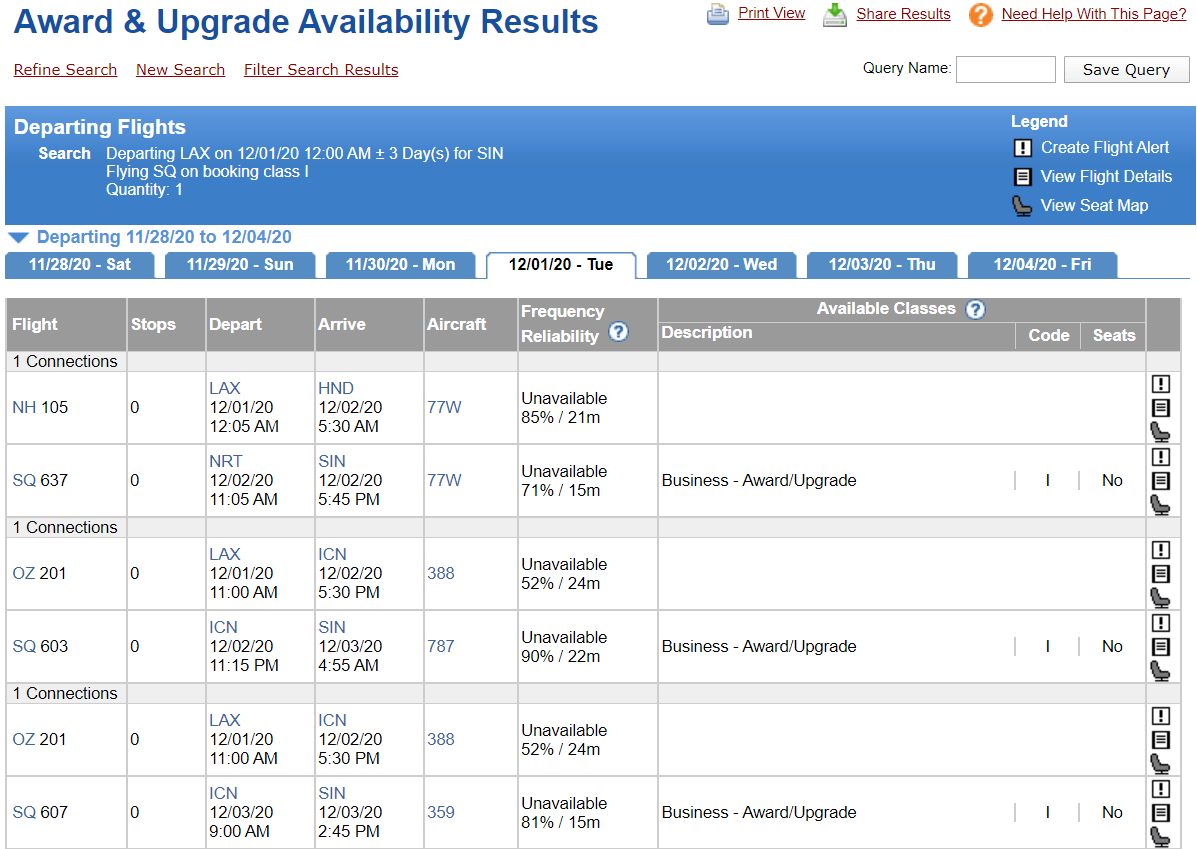Open the Available Classes help icon
Screen dimensions: 1197x849
975,309
